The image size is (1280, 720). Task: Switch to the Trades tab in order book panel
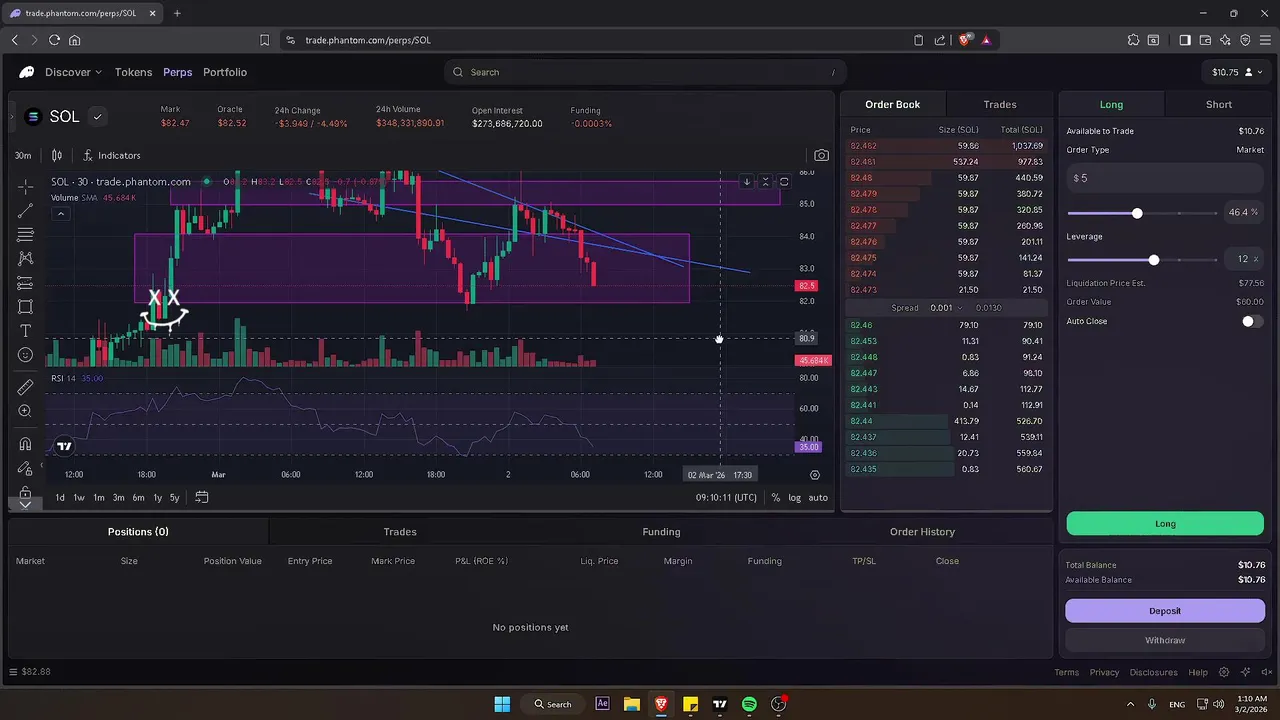point(1000,104)
